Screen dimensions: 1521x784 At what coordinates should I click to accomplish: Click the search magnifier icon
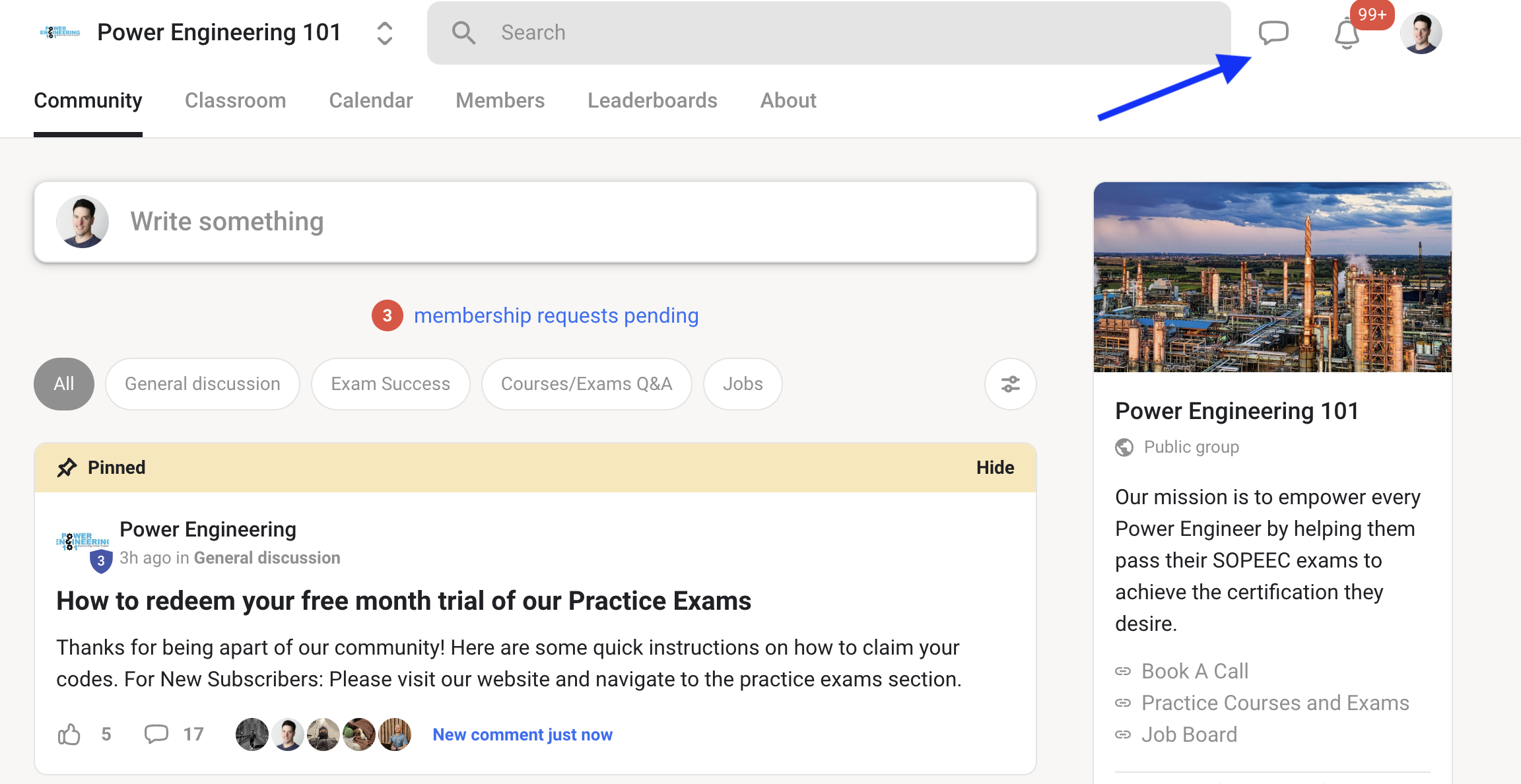coord(463,32)
